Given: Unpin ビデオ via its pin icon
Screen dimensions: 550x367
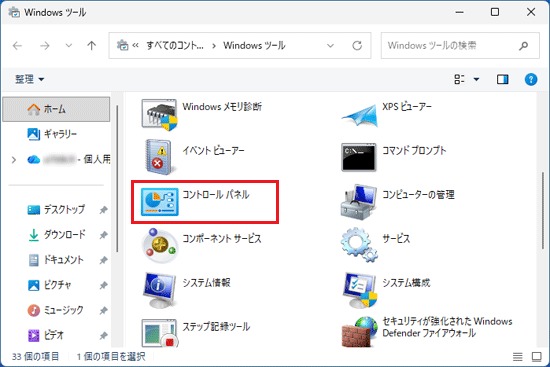Looking at the screenshot, I should pyautogui.click(x=103, y=336).
